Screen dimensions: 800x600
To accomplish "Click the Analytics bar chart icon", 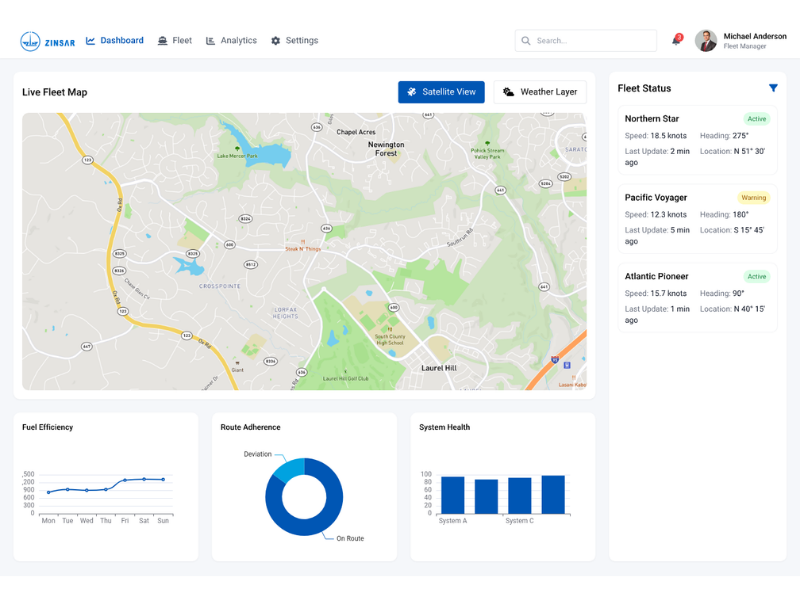I will (x=210, y=41).
